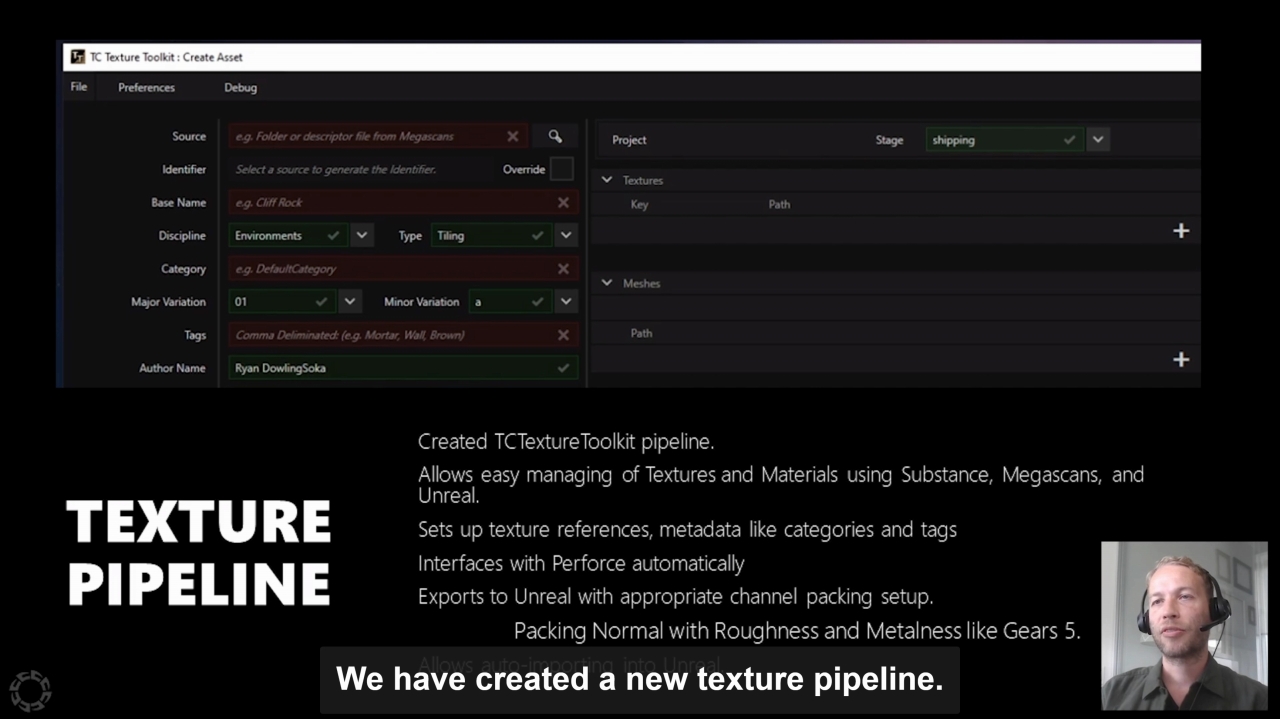The height and width of the screenshot is (719, 1280).
Task: Open the Minor Variation dropdown arrow
Action: click(x=566, y=301)
